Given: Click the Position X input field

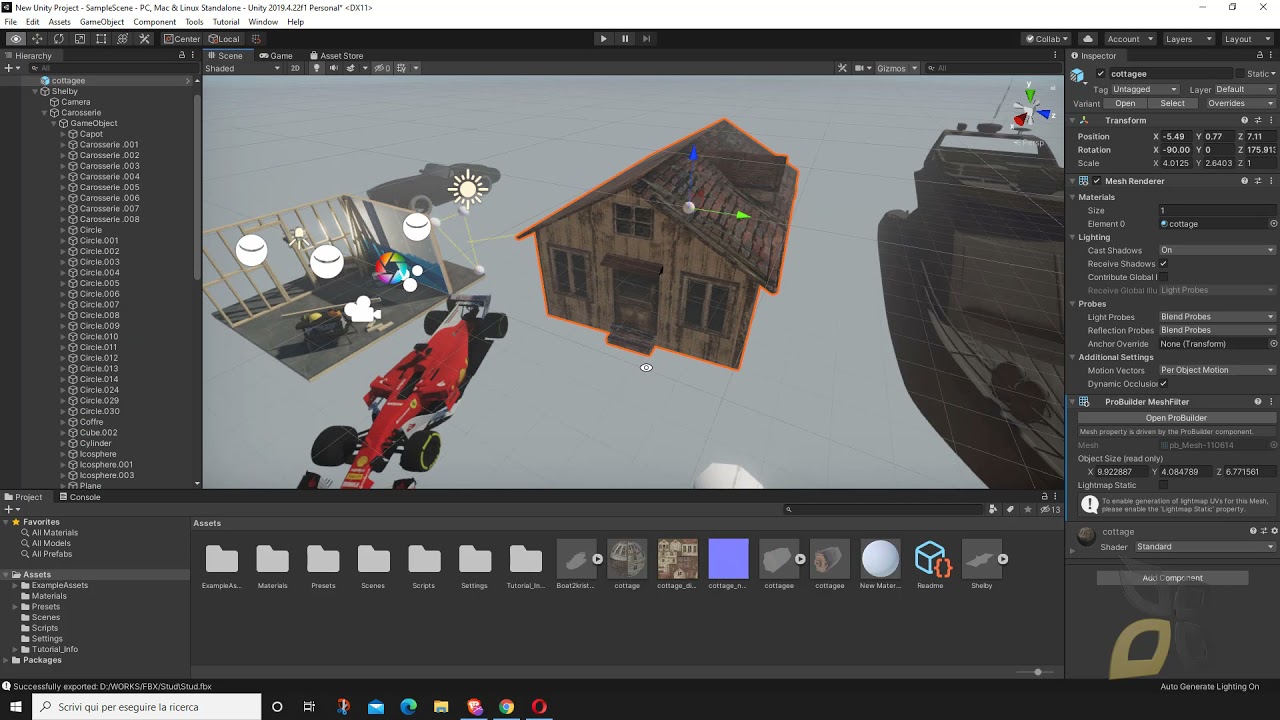Looking at the screenshot, I should pos(1177,136).
